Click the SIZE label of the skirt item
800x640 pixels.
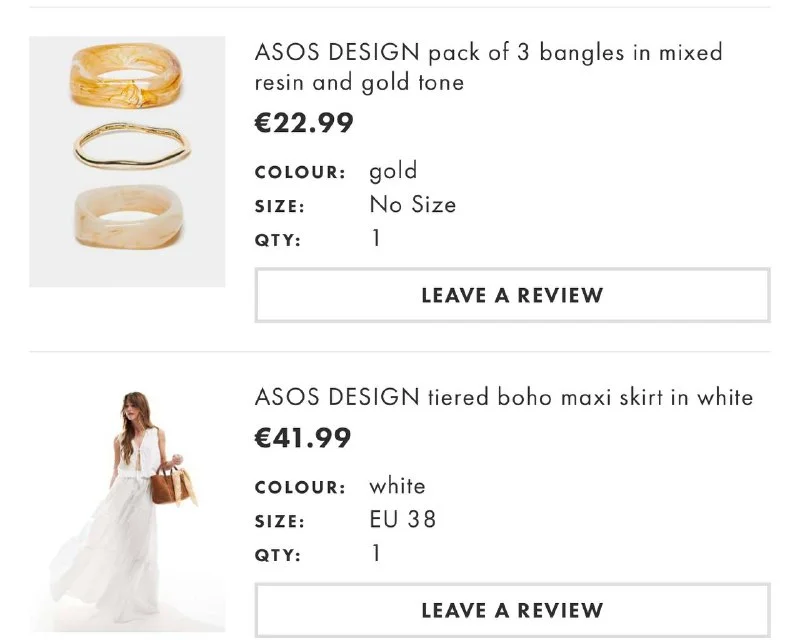(279, 521)
